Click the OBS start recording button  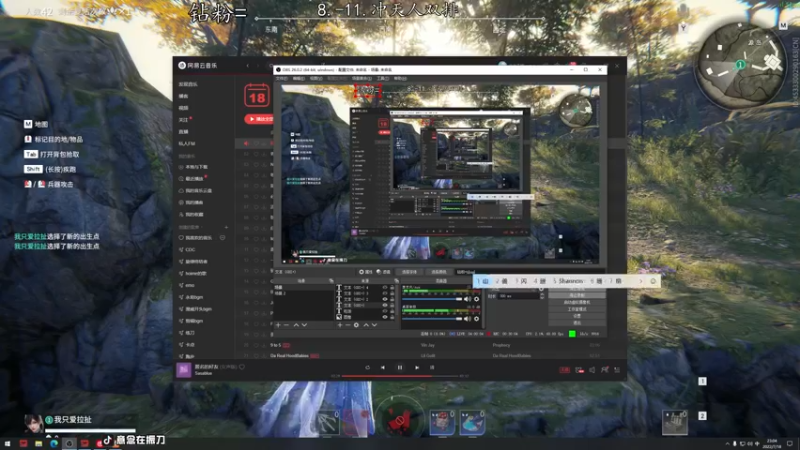[x=577, y=295]
